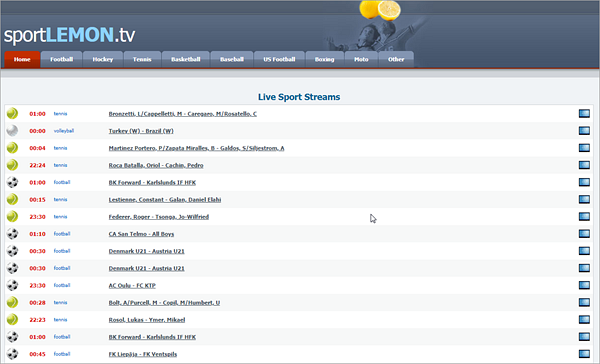Select the Moto tab
Image resolution: width=600 pixels, height=364 pixels.
tap(361, 59)
